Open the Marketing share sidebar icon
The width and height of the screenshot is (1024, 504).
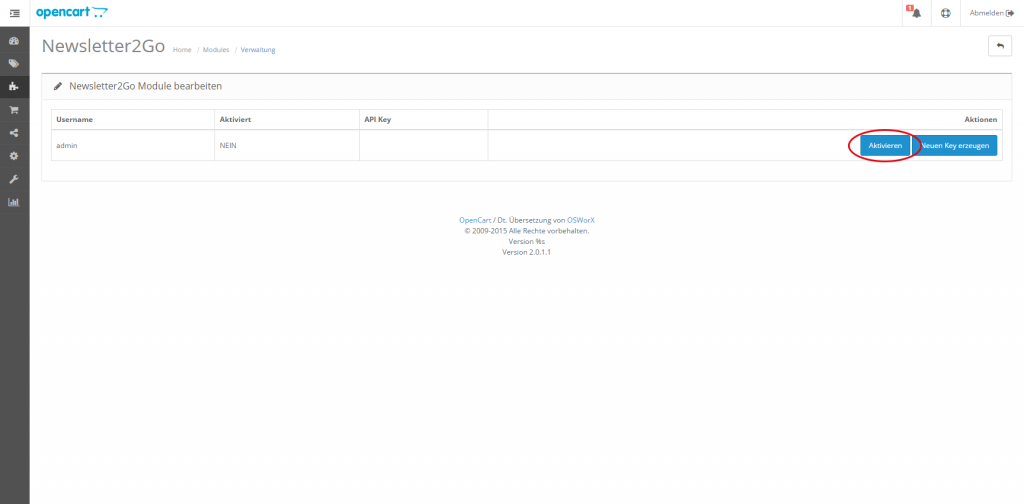(x=14, y=133)
